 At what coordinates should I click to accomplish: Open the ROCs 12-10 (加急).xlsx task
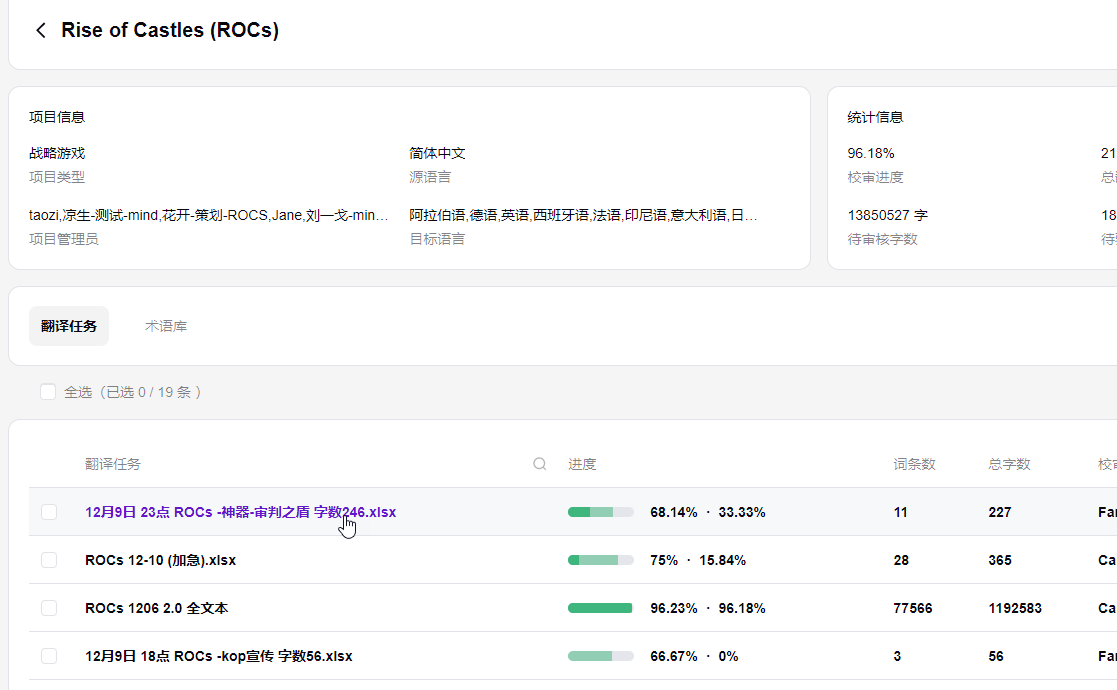click(x=160, y=560)
